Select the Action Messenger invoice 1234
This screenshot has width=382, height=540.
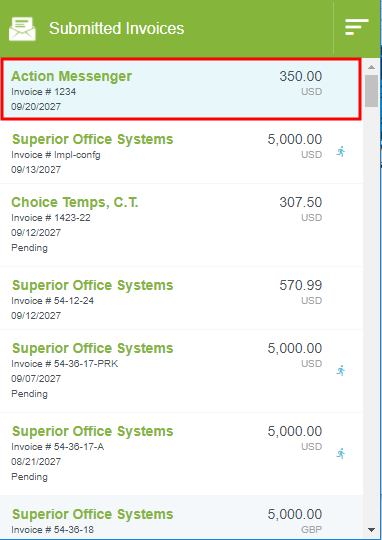point(181,89)
